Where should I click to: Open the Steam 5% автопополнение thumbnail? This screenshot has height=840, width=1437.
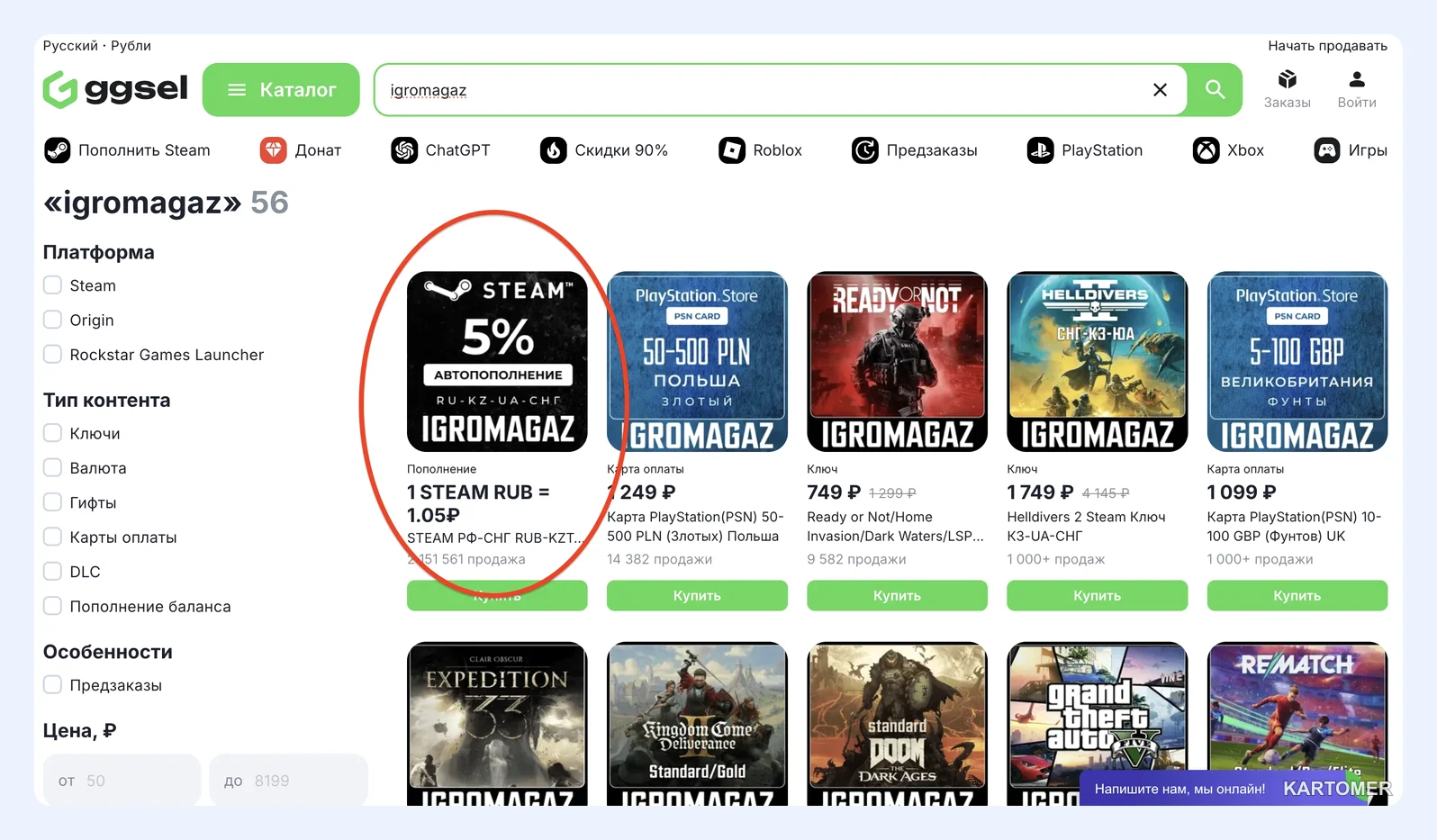point(497,361)
